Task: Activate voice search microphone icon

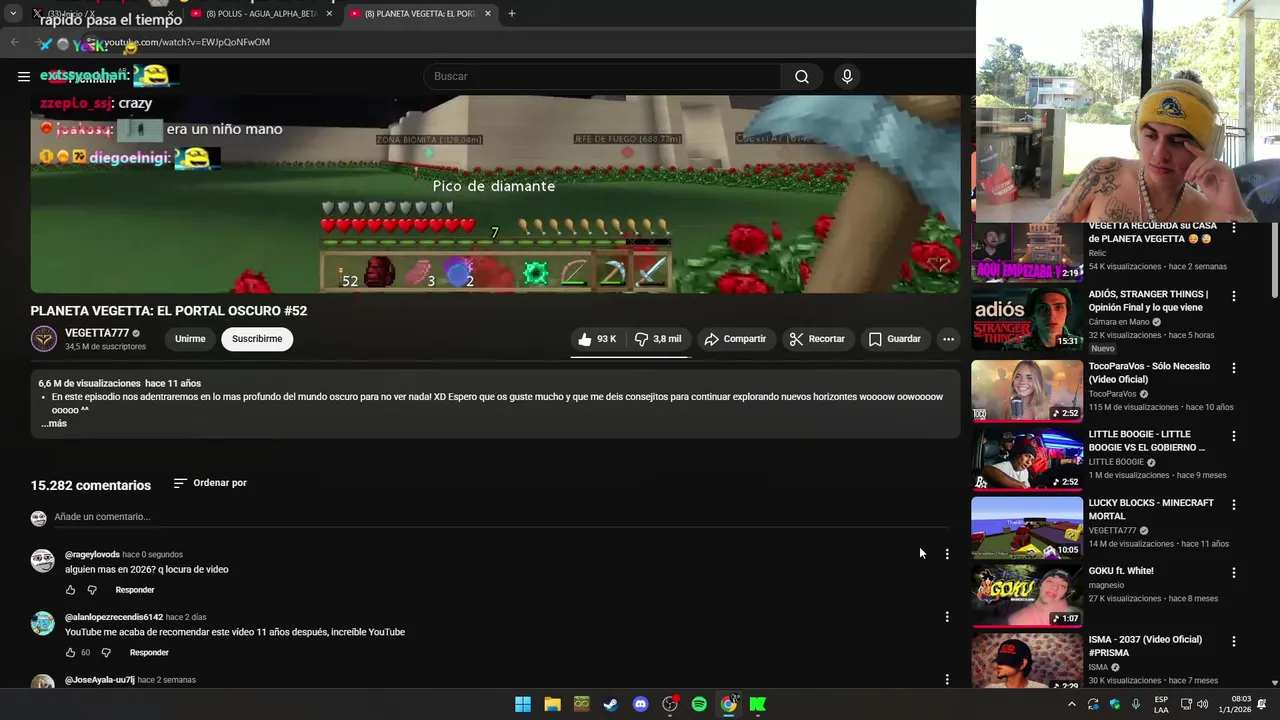Action: tap(847, 77)
